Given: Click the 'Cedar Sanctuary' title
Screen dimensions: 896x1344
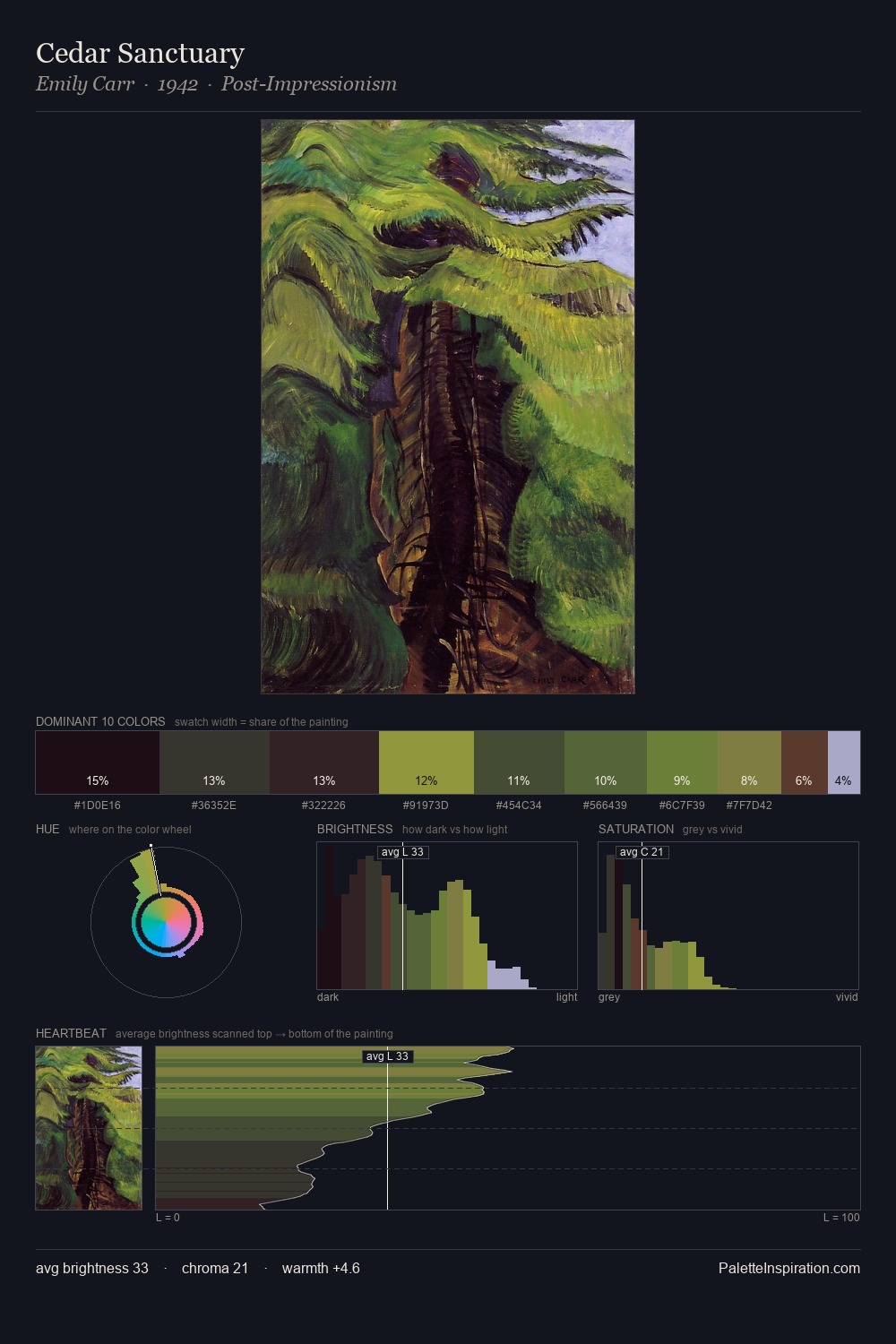Looking at the screenshot, I should click(x=140, y=53).
